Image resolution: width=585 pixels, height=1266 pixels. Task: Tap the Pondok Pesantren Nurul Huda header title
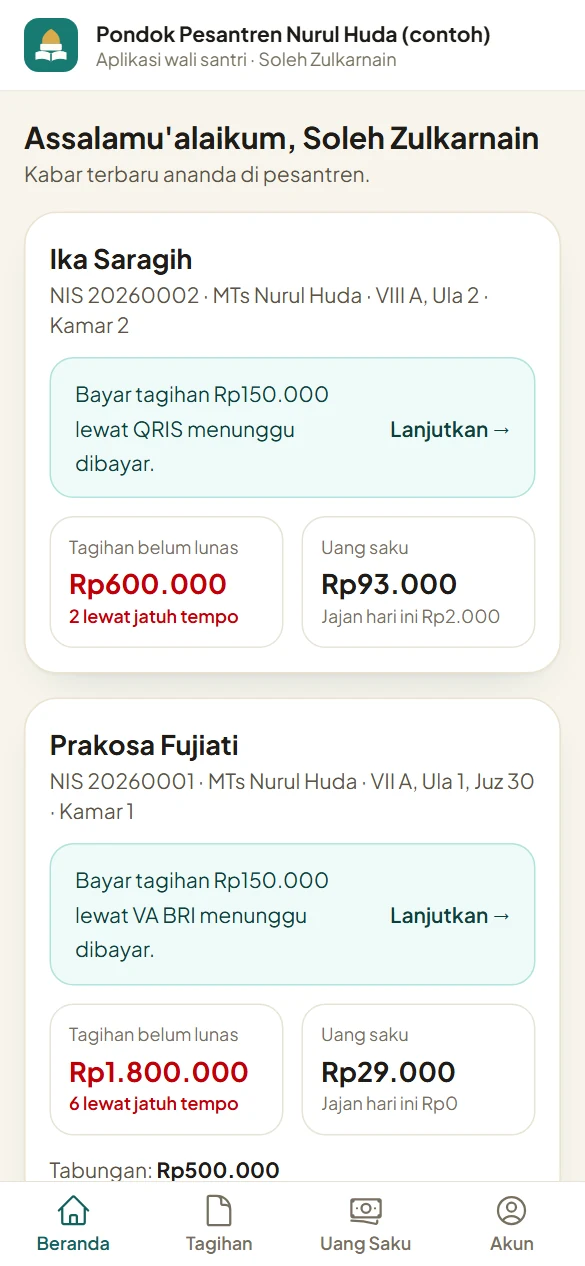(293, 35)
